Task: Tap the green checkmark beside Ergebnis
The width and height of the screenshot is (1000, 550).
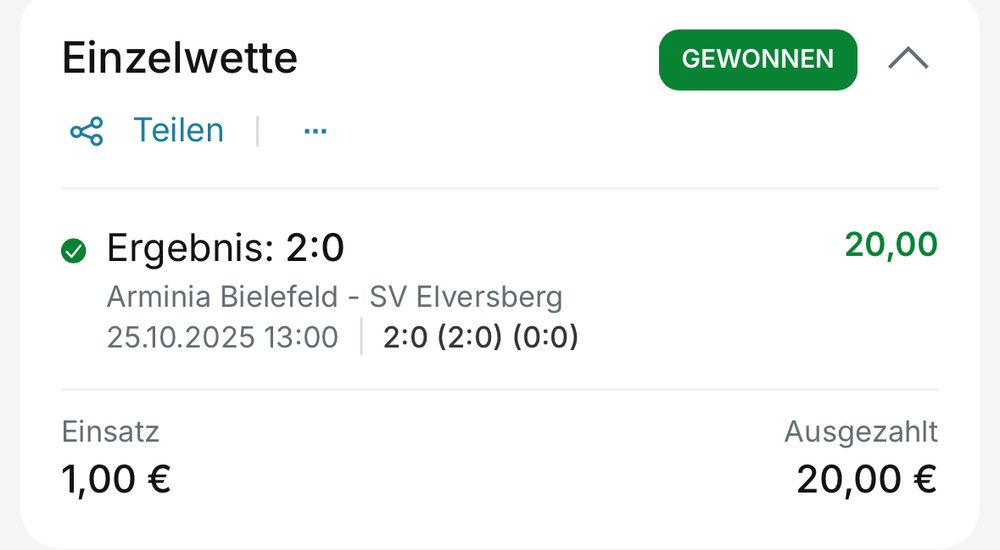Action: (73, 250)
